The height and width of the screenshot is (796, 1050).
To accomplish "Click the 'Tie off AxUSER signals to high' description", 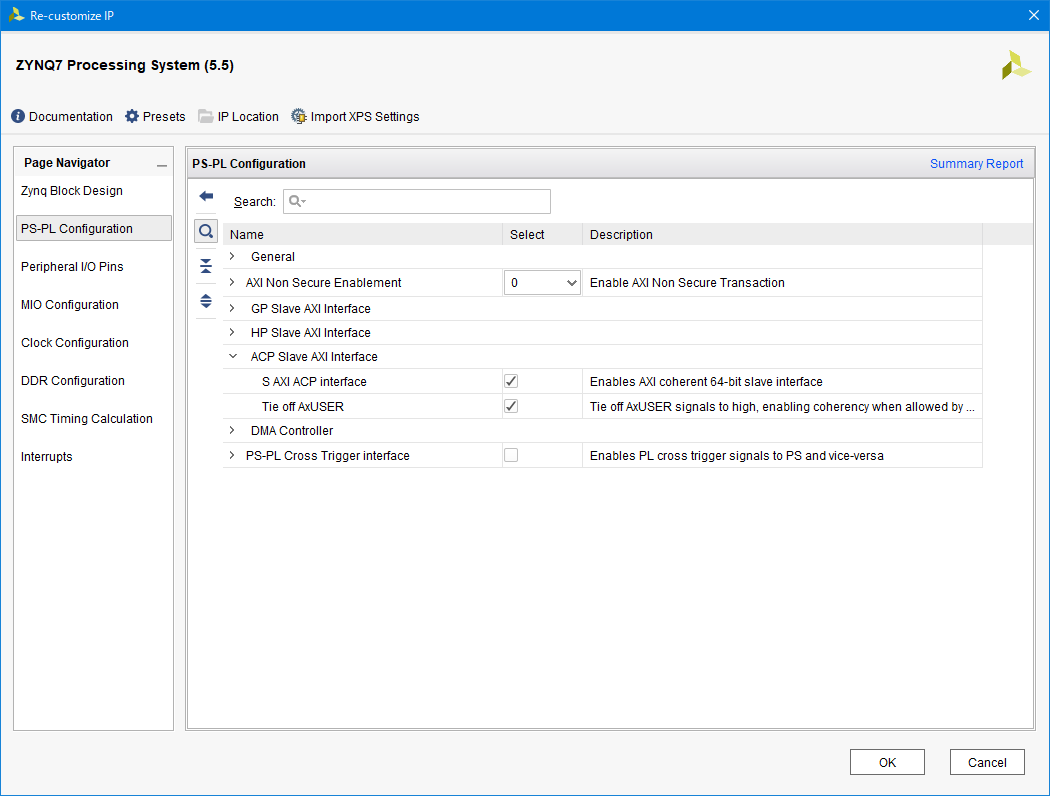I will [x=782, y=406].
